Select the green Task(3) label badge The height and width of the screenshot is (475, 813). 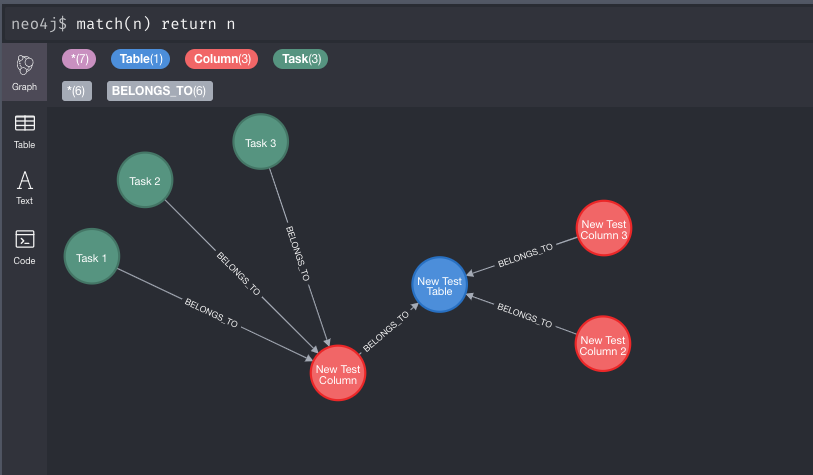(x=300, y=59)
